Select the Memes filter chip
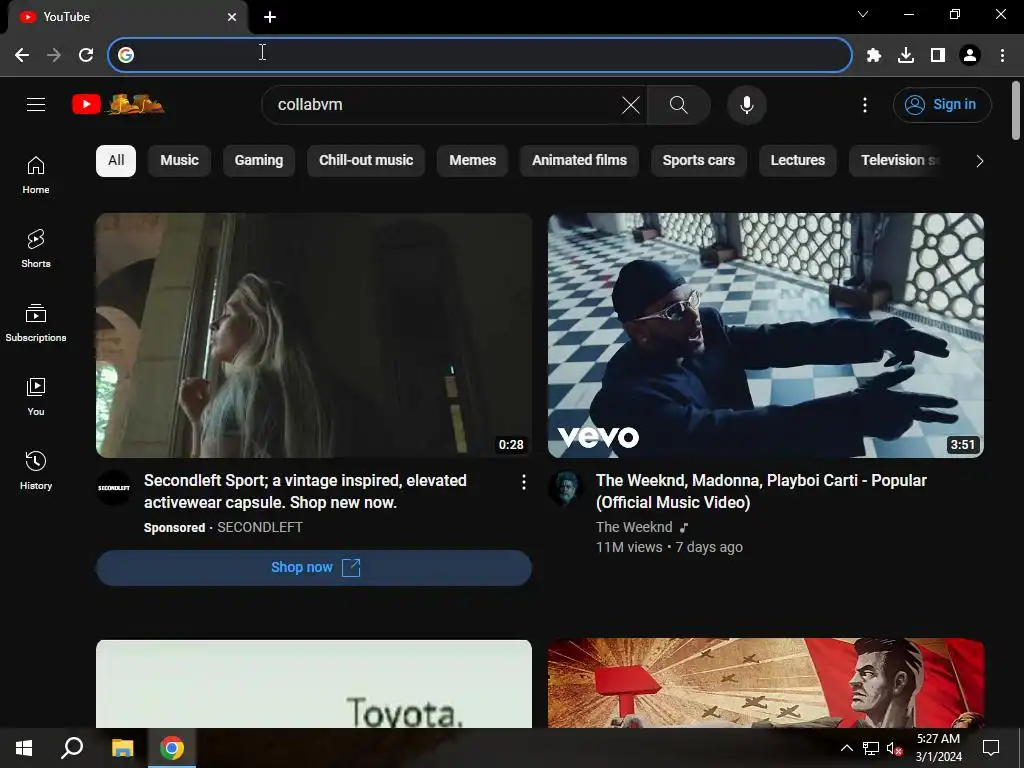The width and height of the screenshot is (1024, 768). pyautogui.click(x=472, y=161)
